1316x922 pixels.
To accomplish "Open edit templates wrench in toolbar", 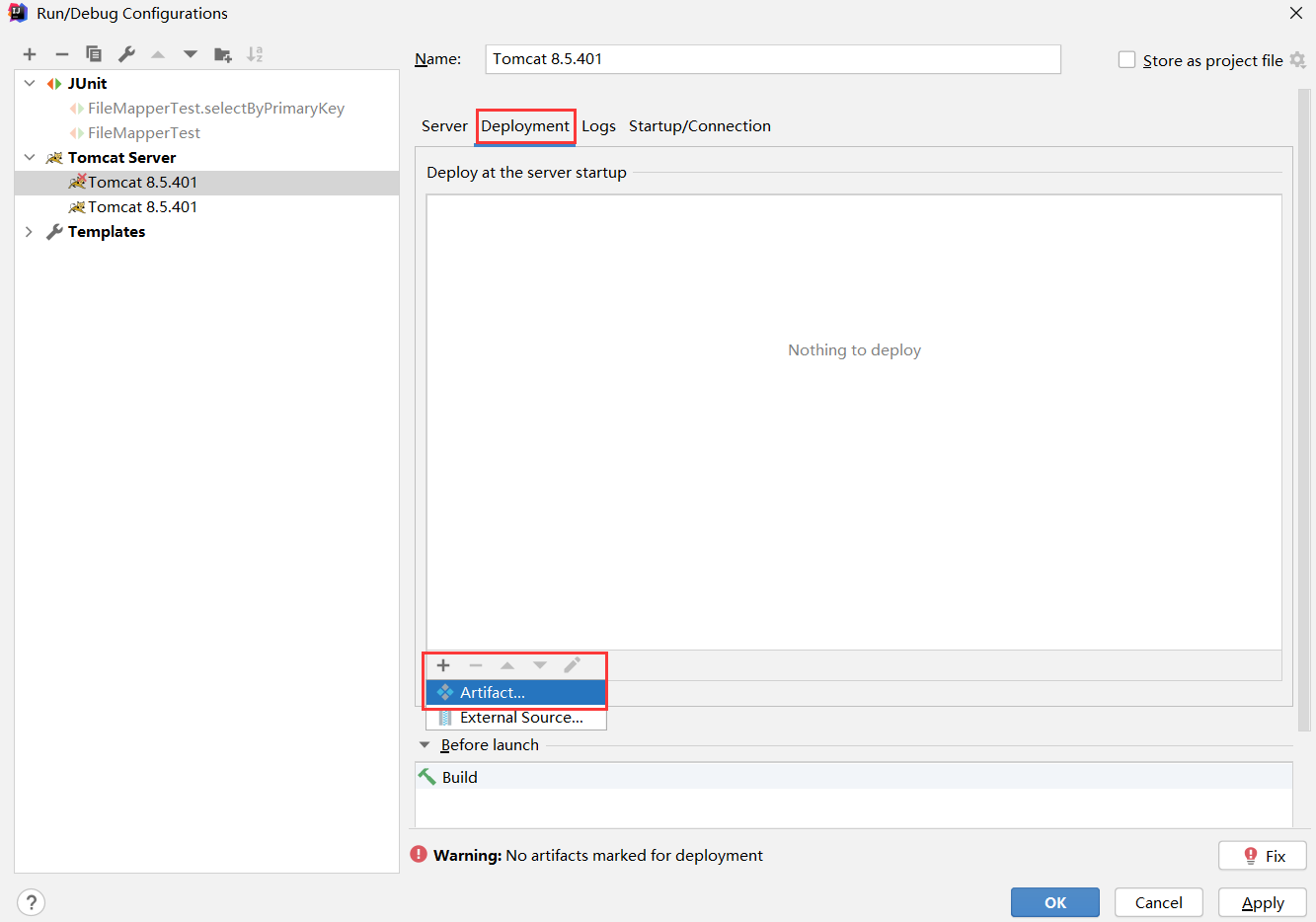I will pos(126,54).
